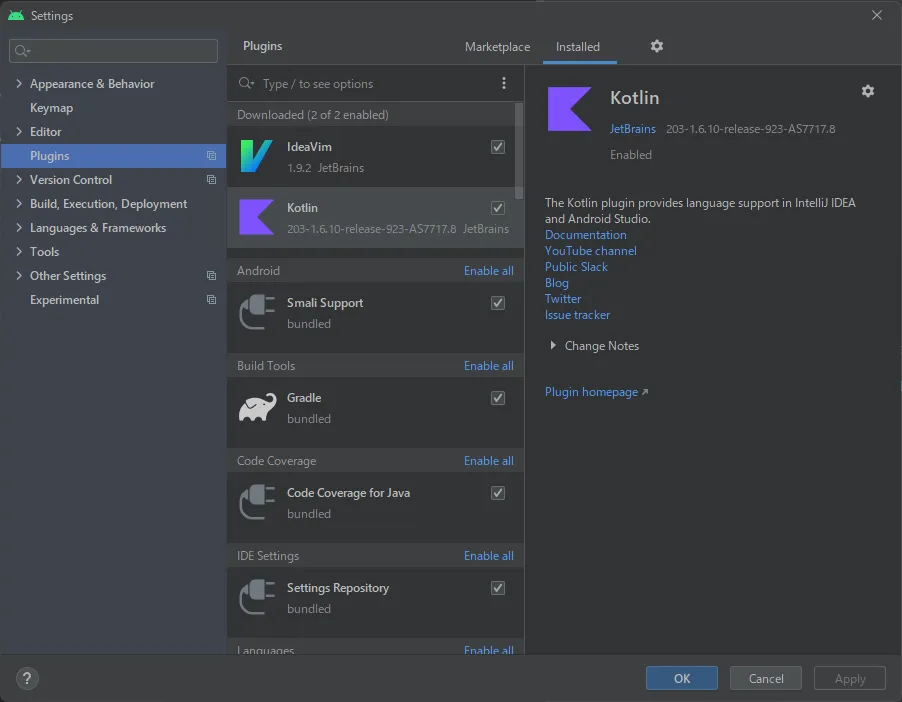Open the plugin search options kebab menu
902x702 pixels.
coord(504,84)
